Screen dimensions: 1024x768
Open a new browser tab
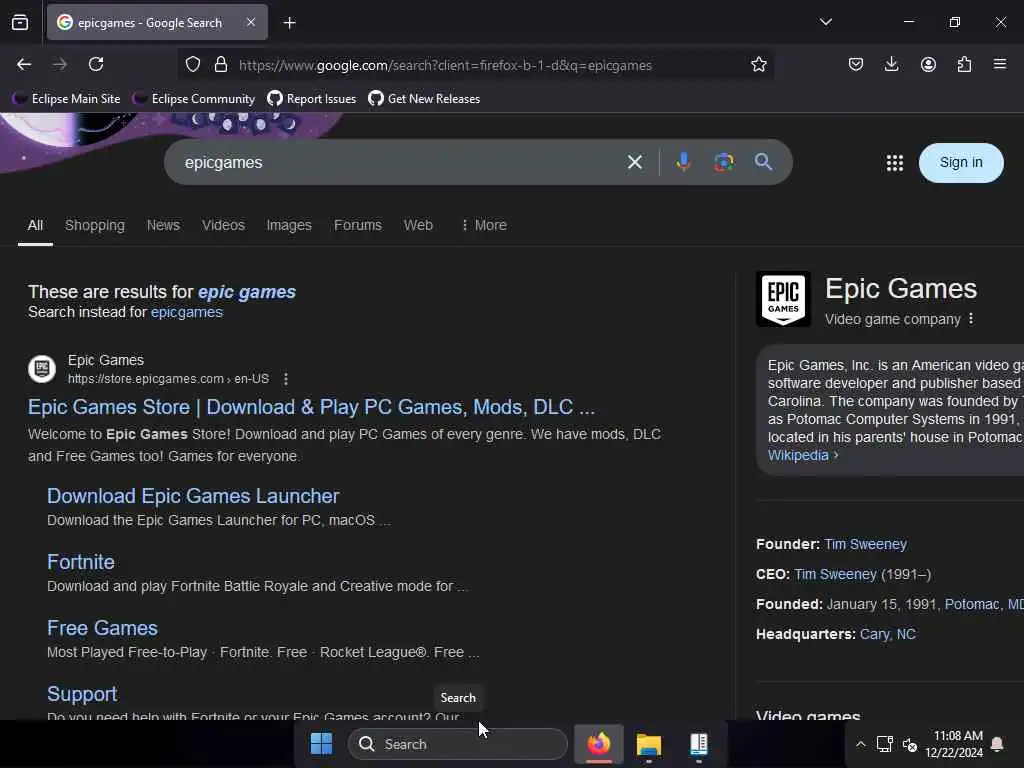pos(289,23)
